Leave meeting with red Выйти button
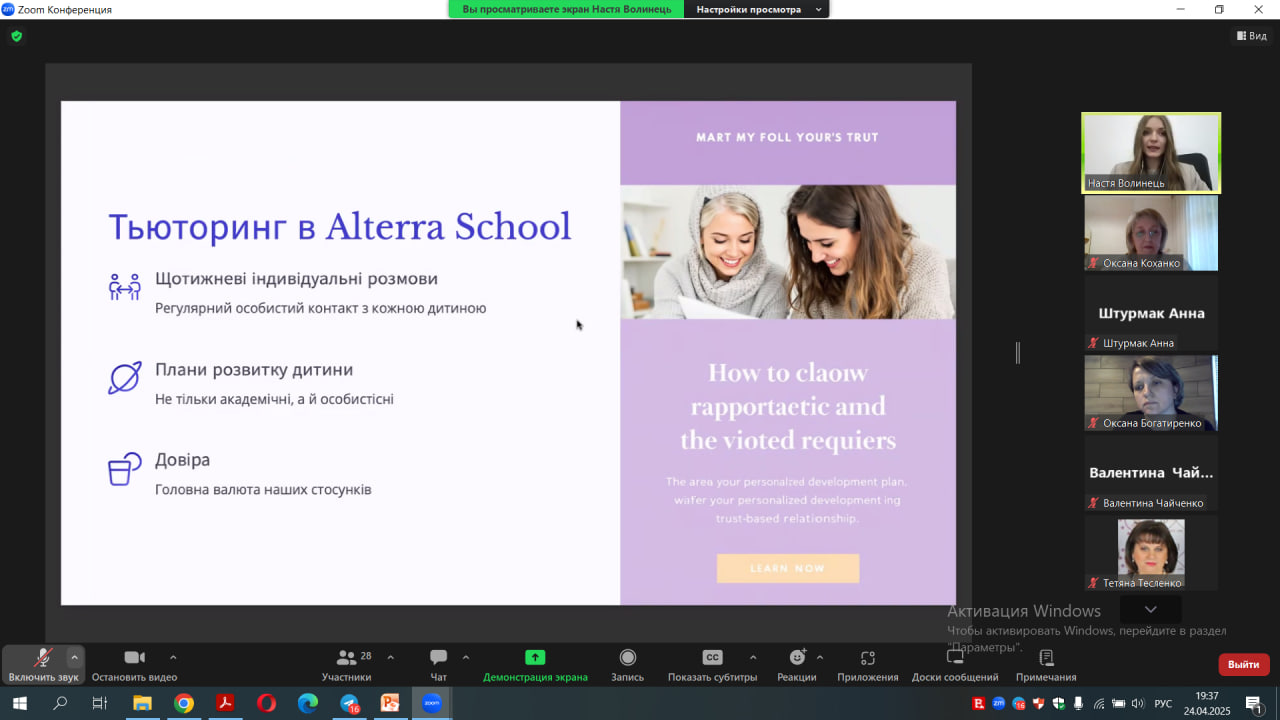This screenshot has height=720, width=1280. tap(1244, 664)
